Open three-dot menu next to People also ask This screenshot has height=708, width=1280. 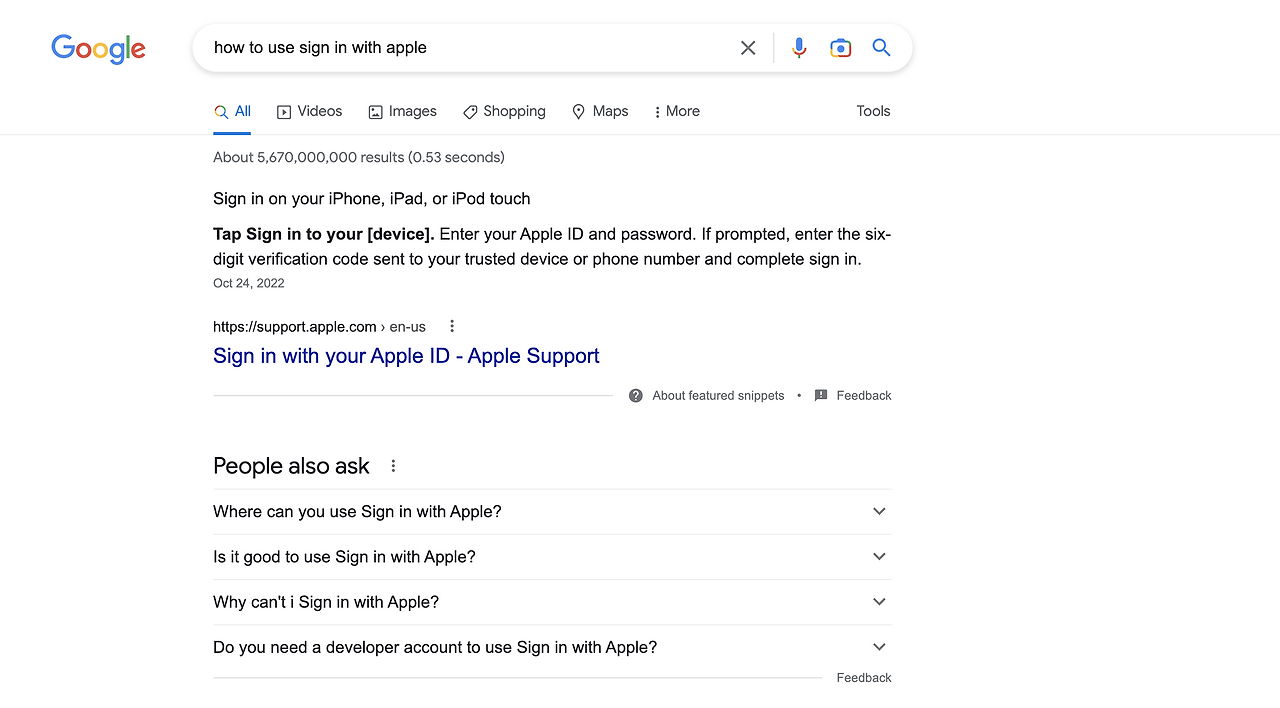[x=393, y=466]
